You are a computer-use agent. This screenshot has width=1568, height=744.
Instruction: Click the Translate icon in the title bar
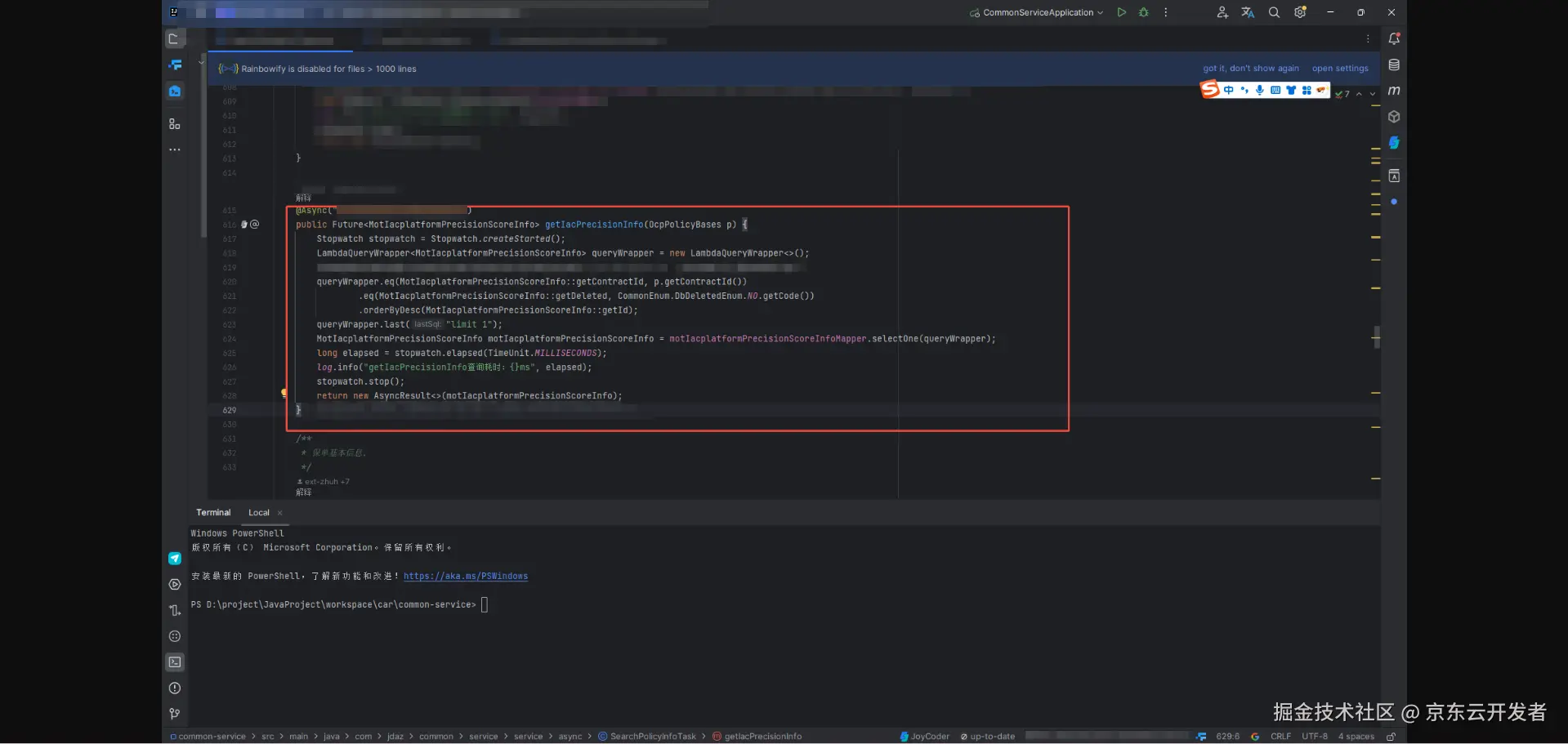(1248, 12)
